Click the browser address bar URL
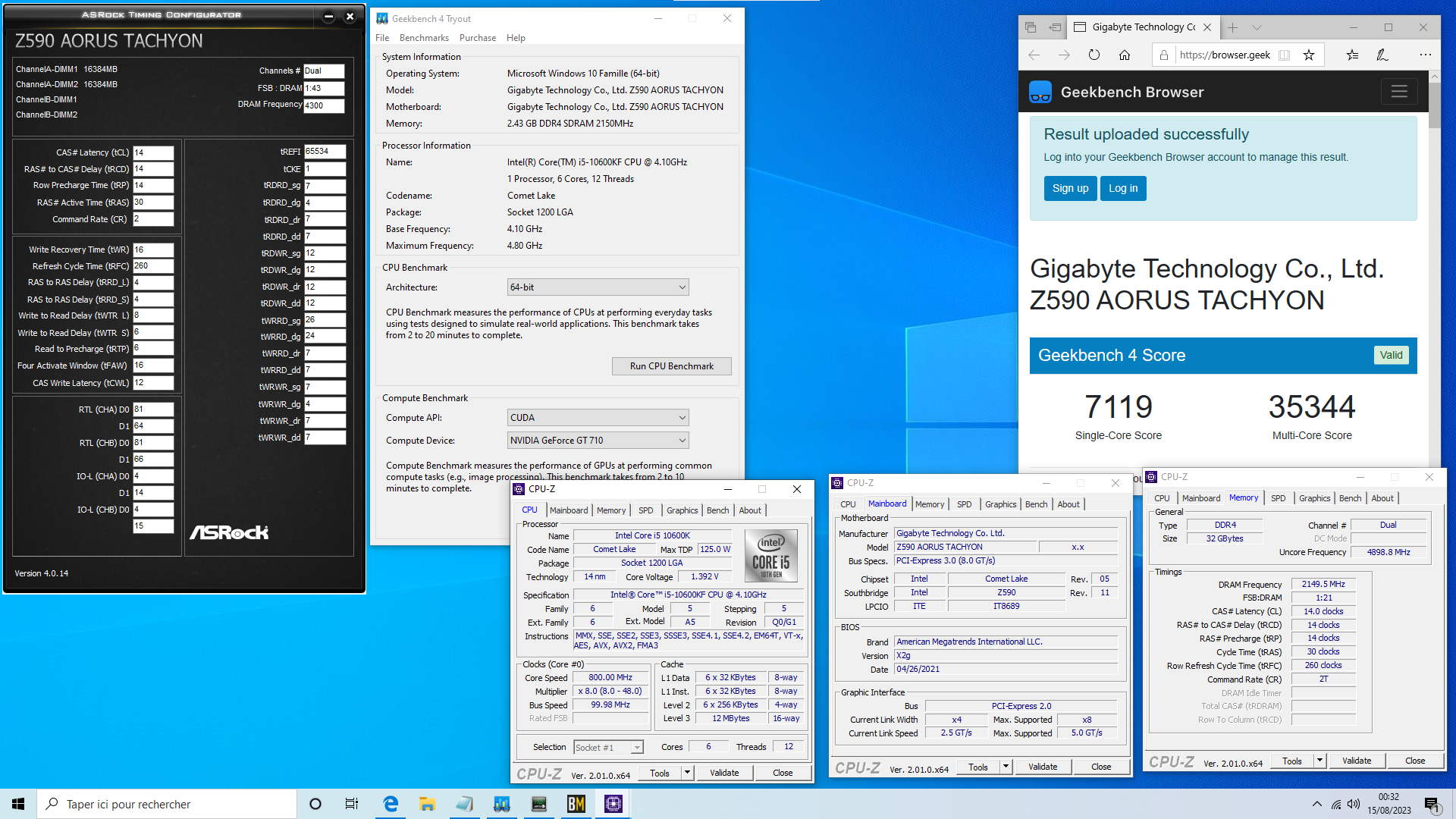The height and width of the screenshot is (819, 1456). tap(1225, 55)
